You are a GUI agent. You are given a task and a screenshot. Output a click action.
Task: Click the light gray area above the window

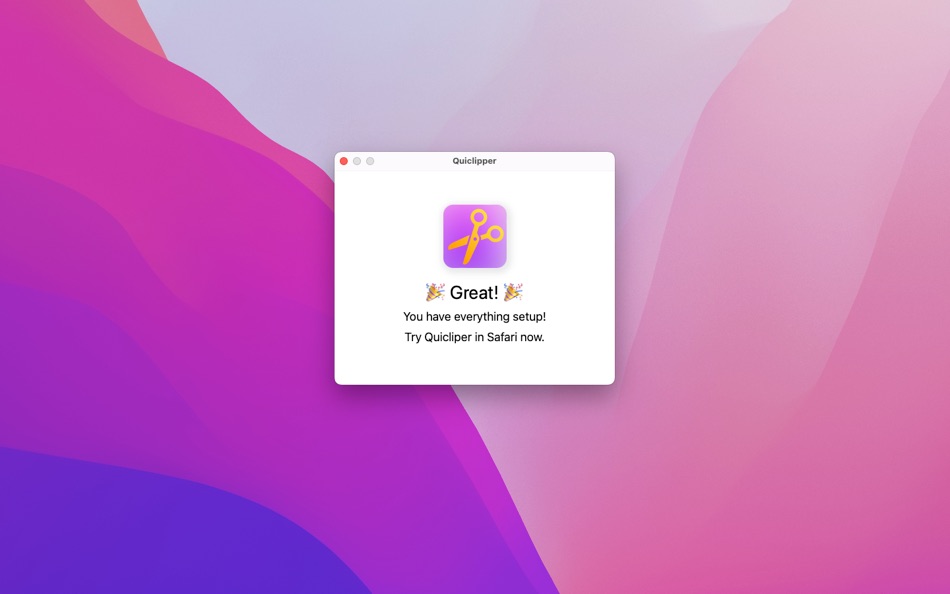(x=473, y=80)
